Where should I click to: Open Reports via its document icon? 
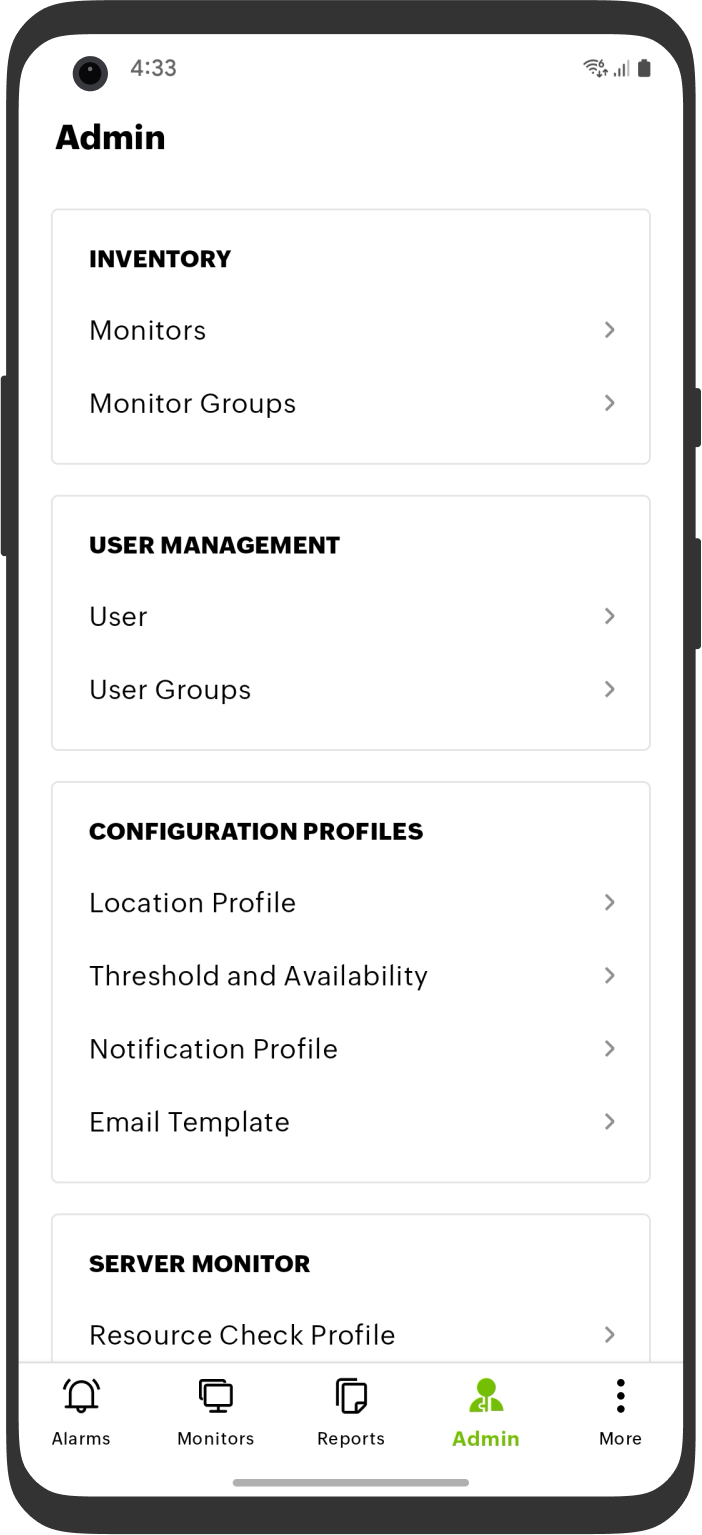tap(350, 1395)
